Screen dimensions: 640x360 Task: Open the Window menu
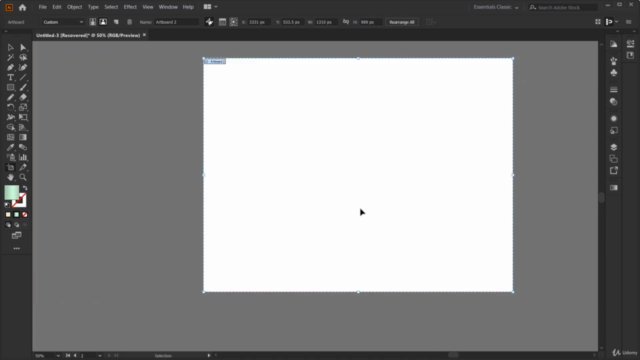tap(168, 7)
